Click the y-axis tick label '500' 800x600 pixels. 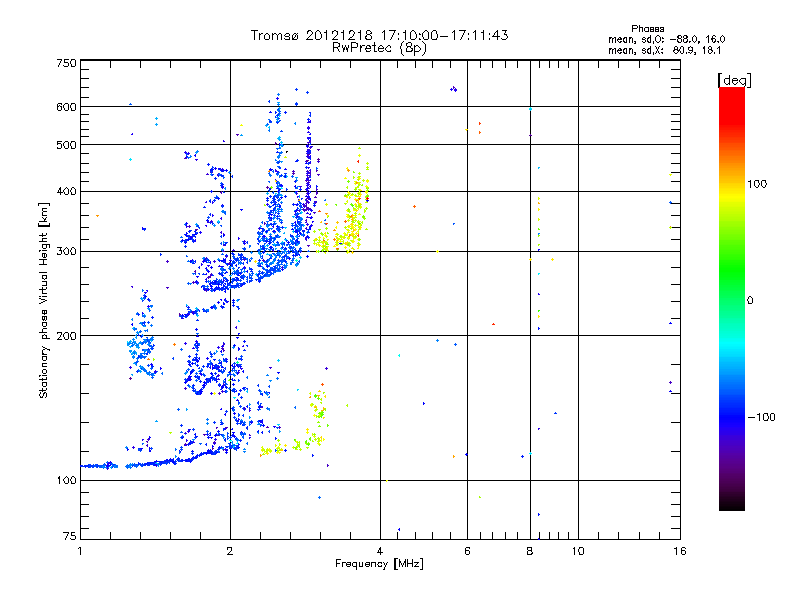(66, 145)
